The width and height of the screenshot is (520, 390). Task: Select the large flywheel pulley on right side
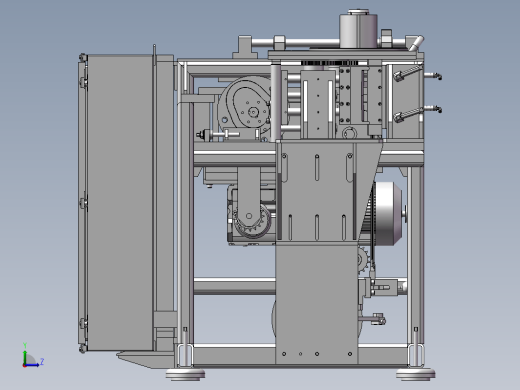(389, 214)
